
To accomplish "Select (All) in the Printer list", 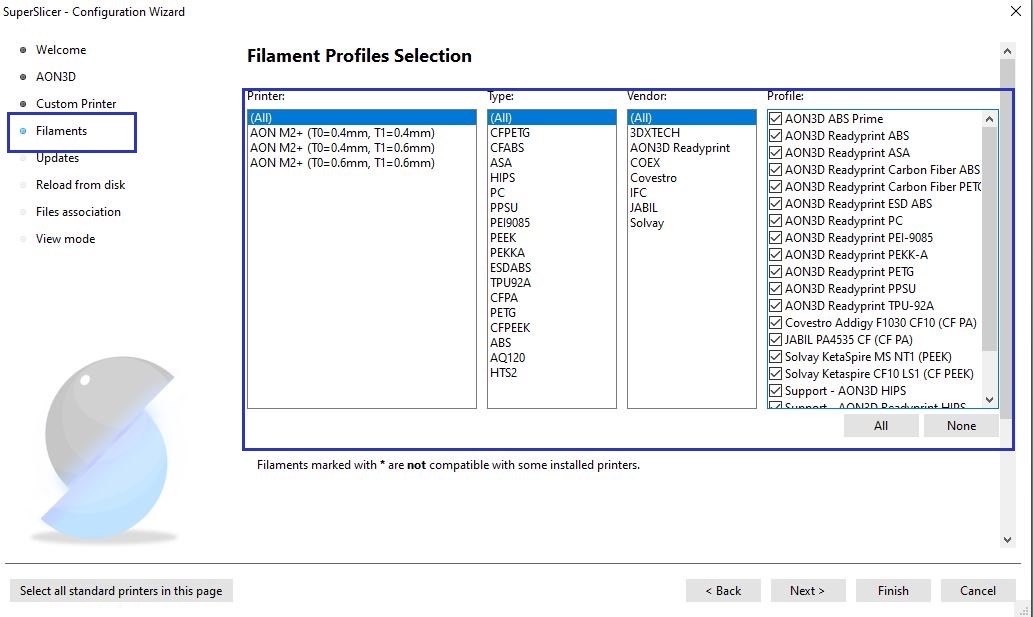I will [362, 118].
